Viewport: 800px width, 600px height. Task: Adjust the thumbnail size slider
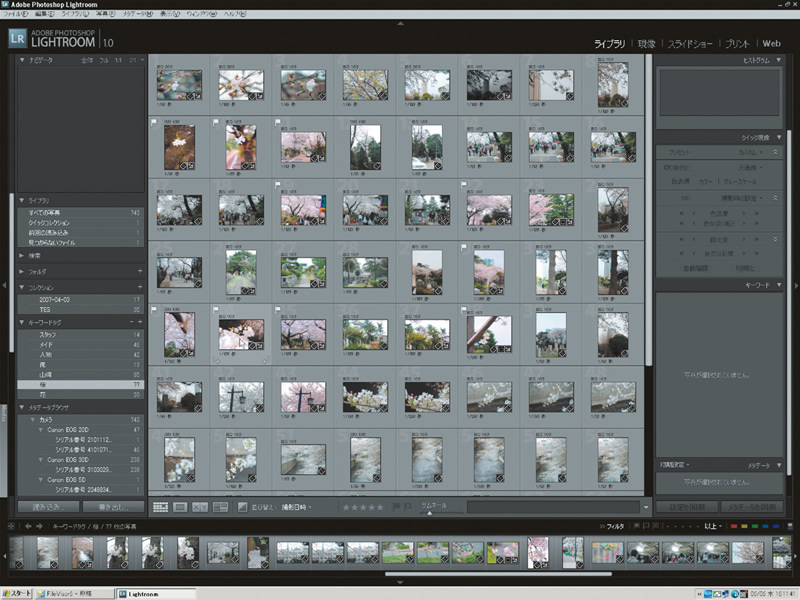[x=430, y=510]
